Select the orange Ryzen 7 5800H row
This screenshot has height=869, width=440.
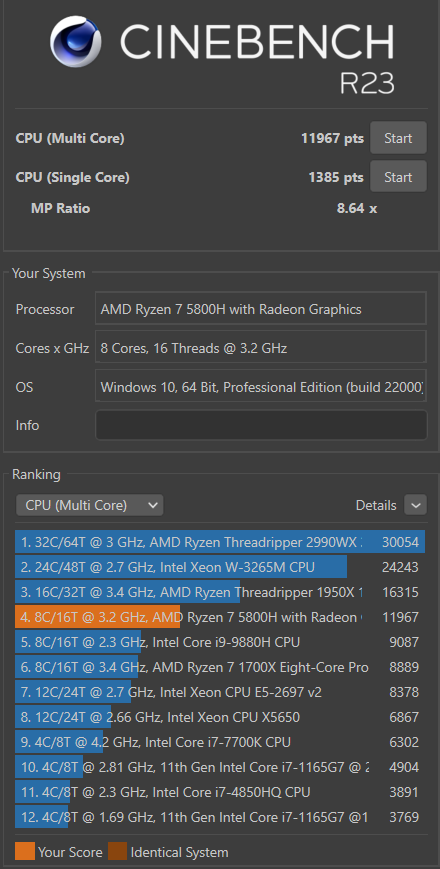pyautogui.click(x=220, y=617)
